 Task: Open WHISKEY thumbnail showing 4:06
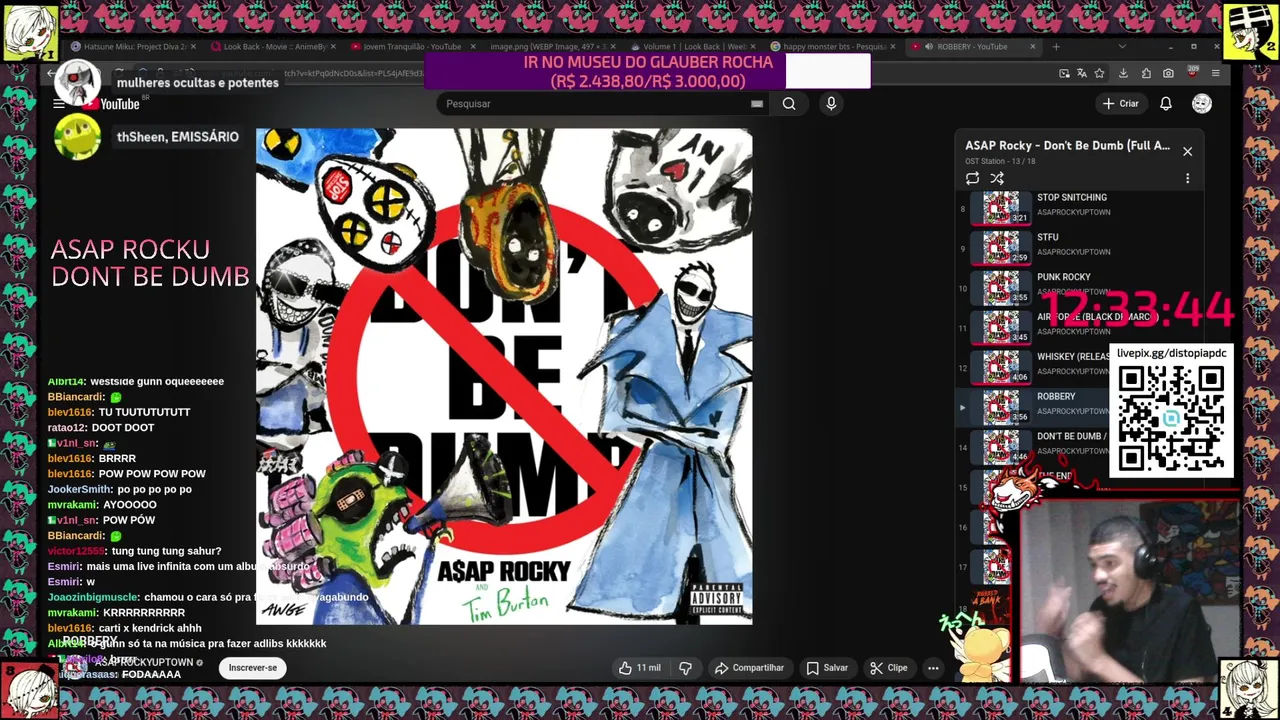(x=1001, y=366)
